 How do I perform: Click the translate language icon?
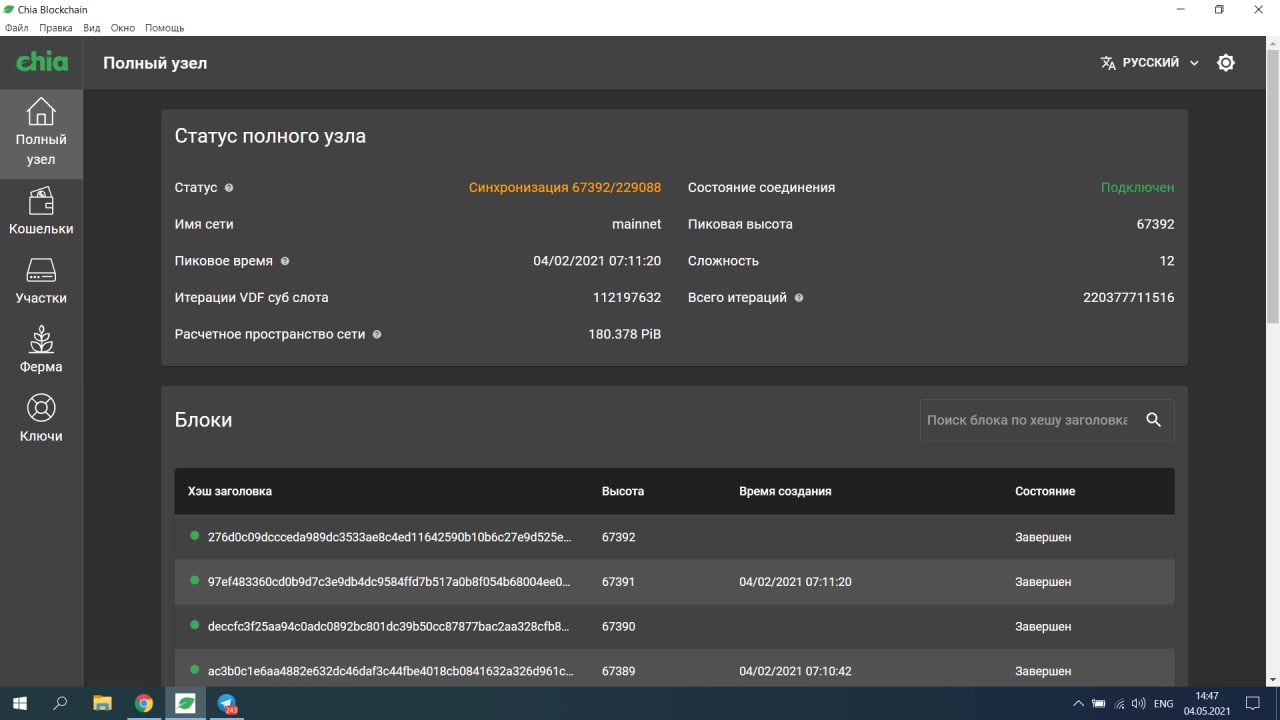[1108, 63]
